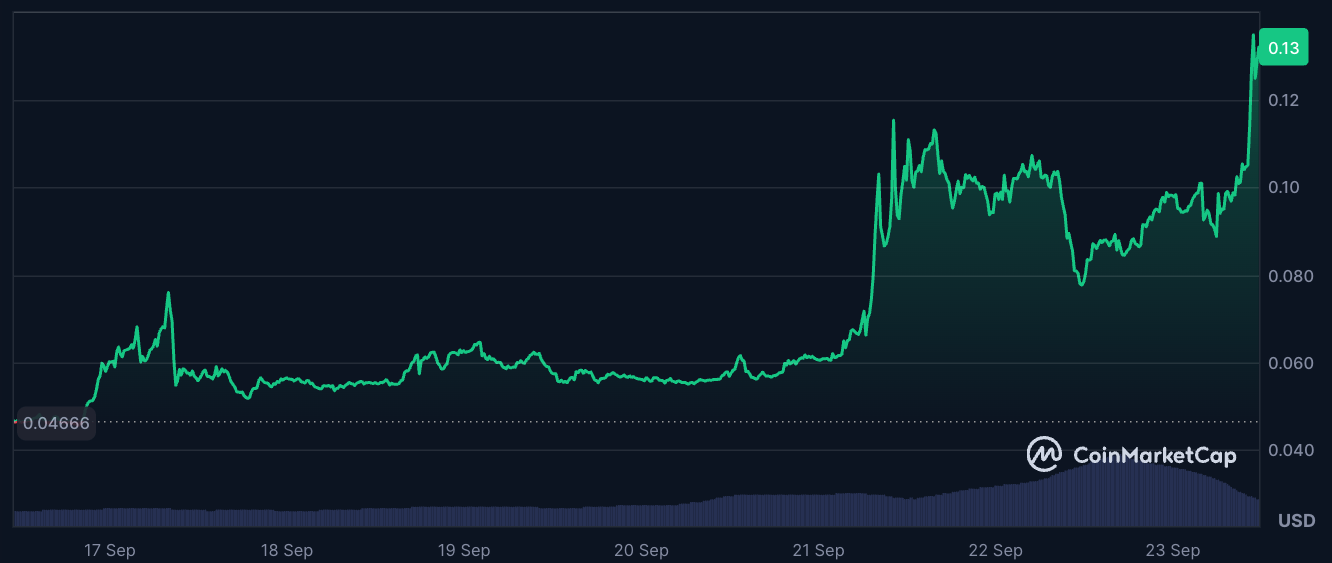Click the 22 Sep date label

click(x=996, y=550)
